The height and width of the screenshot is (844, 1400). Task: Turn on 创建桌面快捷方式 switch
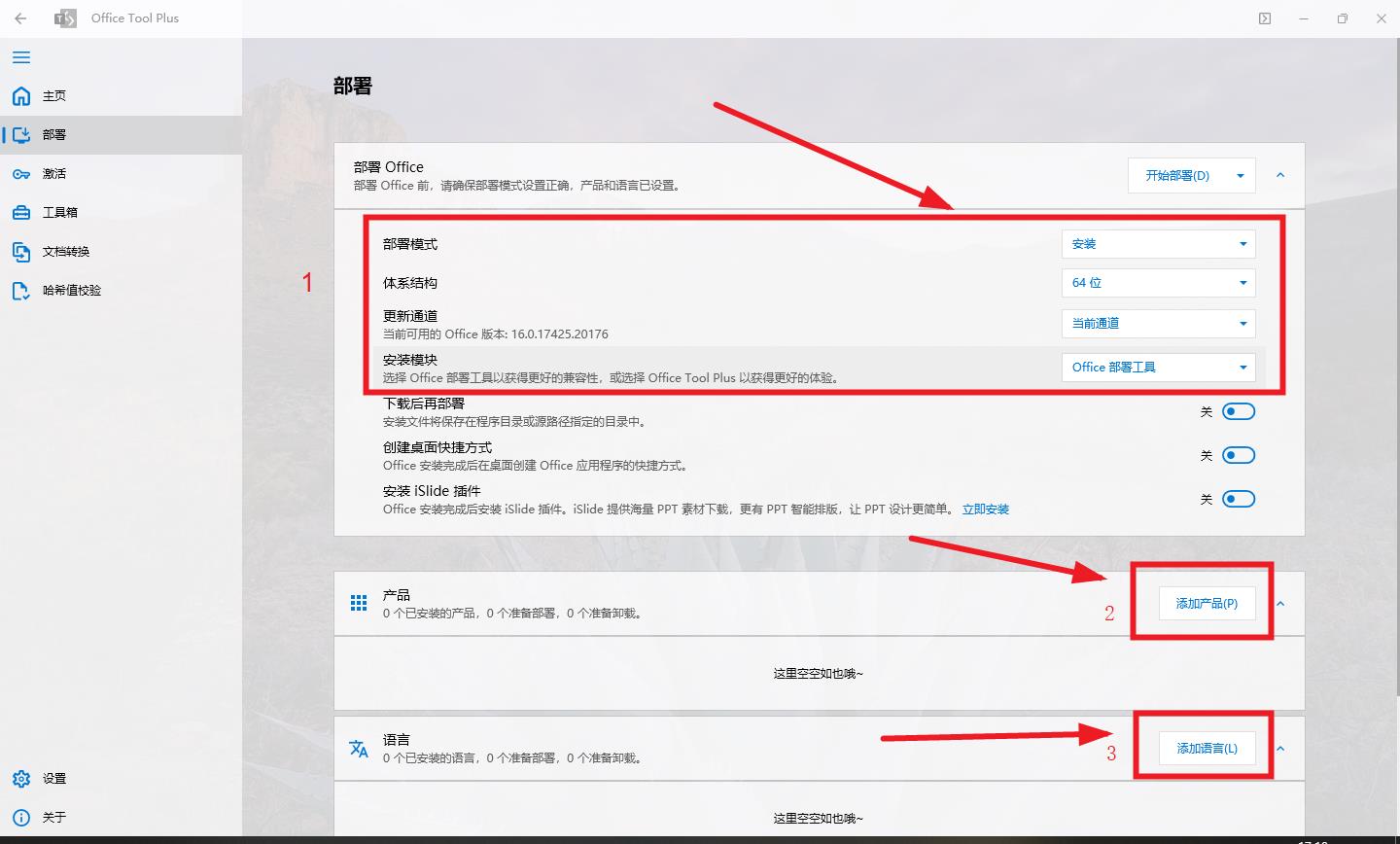[1240, 455]
